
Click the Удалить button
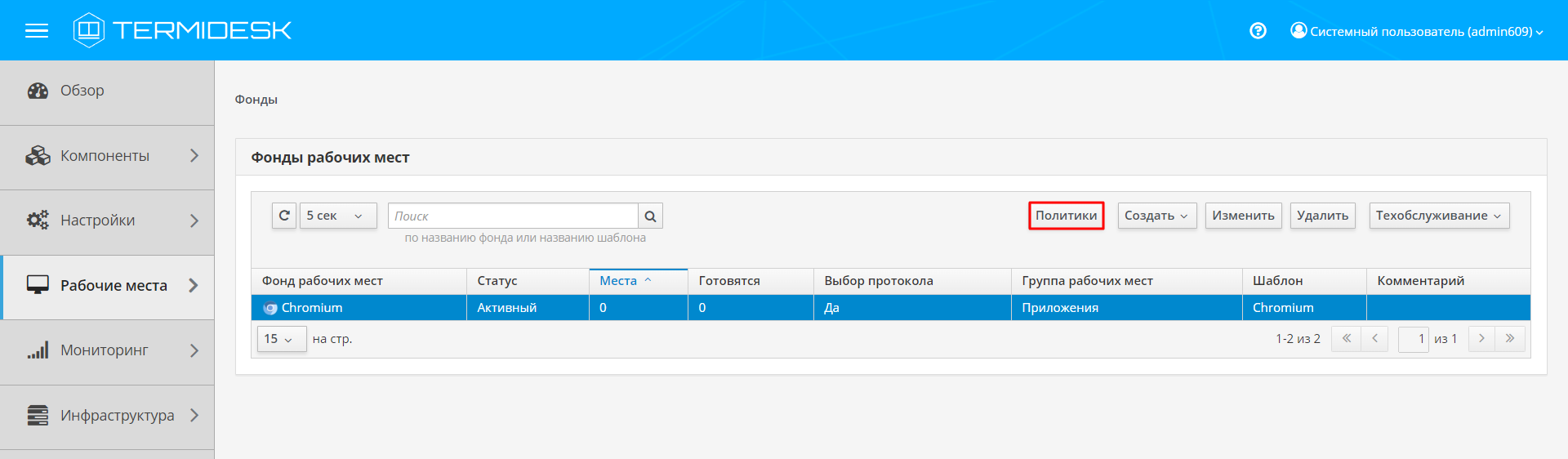coord(1322,216)
